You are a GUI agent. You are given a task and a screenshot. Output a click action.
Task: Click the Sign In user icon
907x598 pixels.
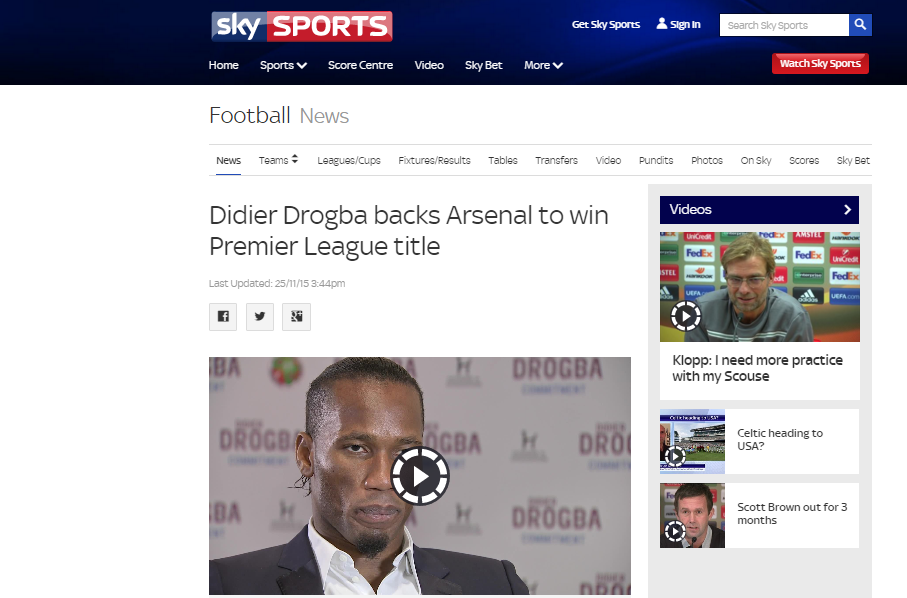coord(662,24)
